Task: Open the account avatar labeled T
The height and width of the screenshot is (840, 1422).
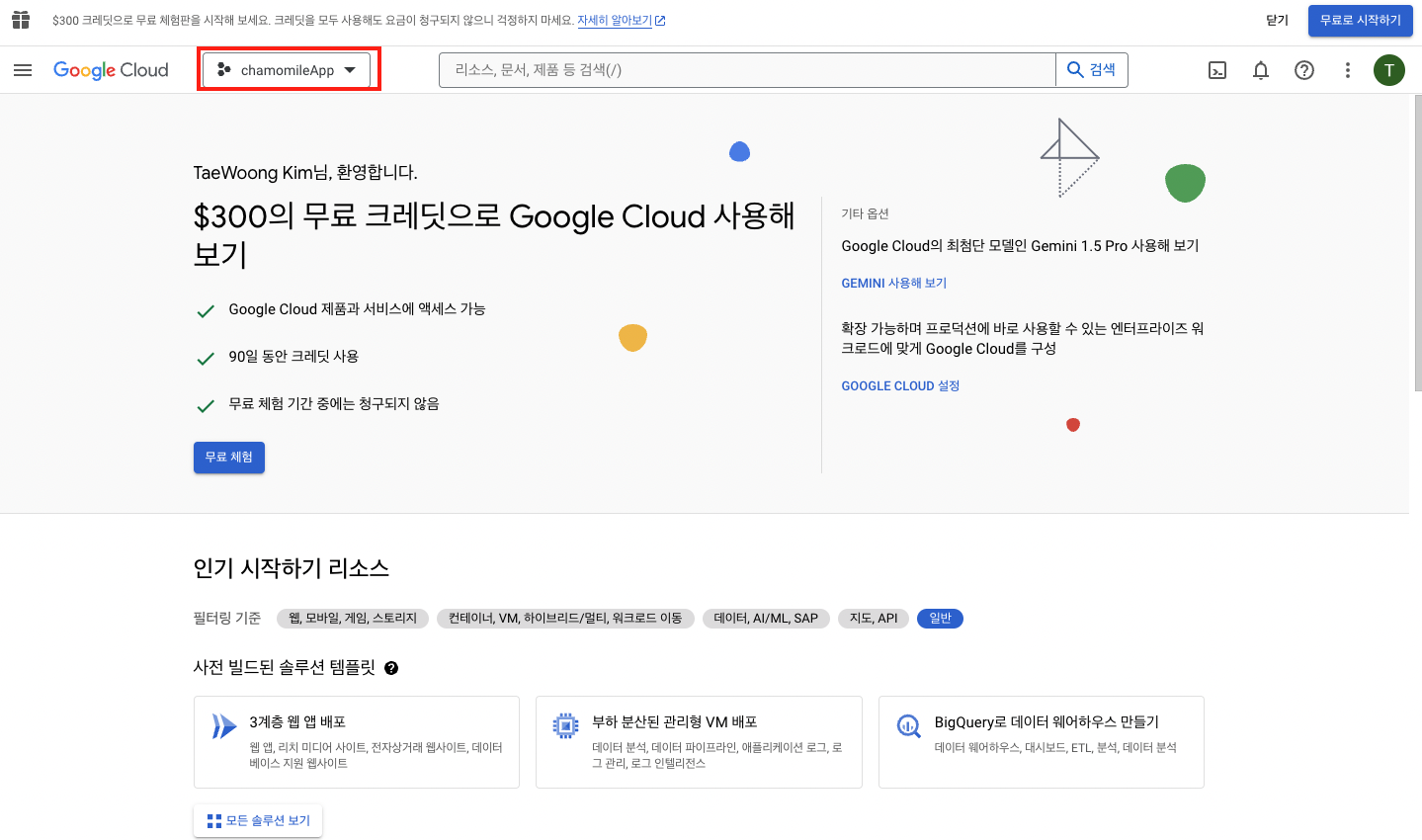Action: 1389,70
